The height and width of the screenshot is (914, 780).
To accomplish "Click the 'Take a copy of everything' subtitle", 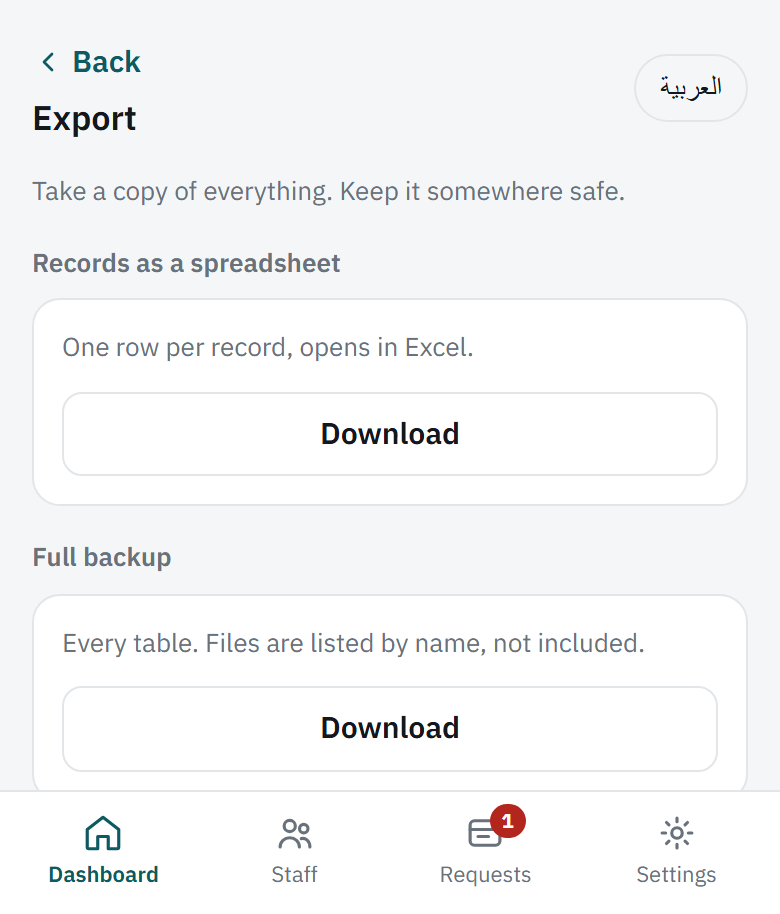I will (328, 192).
